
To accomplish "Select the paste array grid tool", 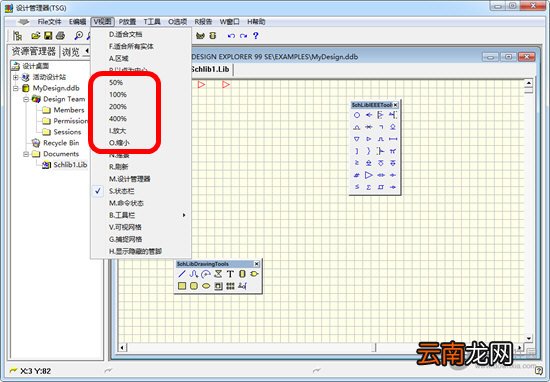I will [x=230, y=286].
